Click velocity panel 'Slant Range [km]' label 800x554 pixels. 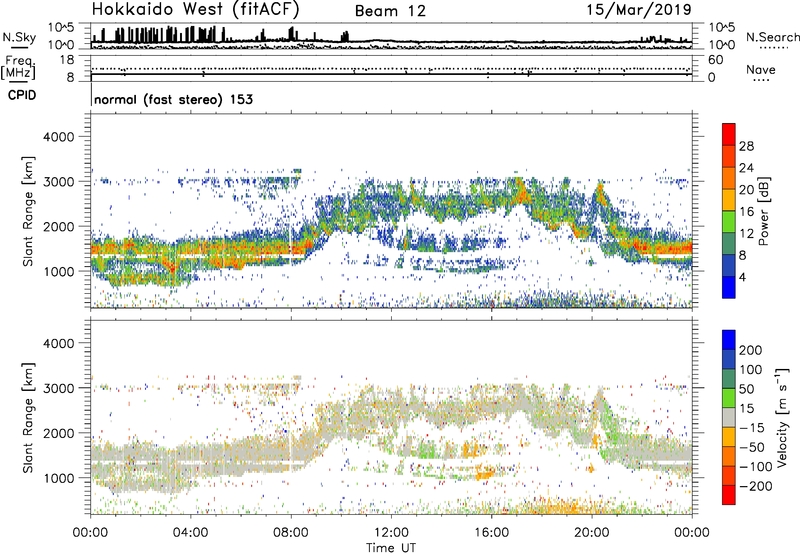click(x=28, y=418)
